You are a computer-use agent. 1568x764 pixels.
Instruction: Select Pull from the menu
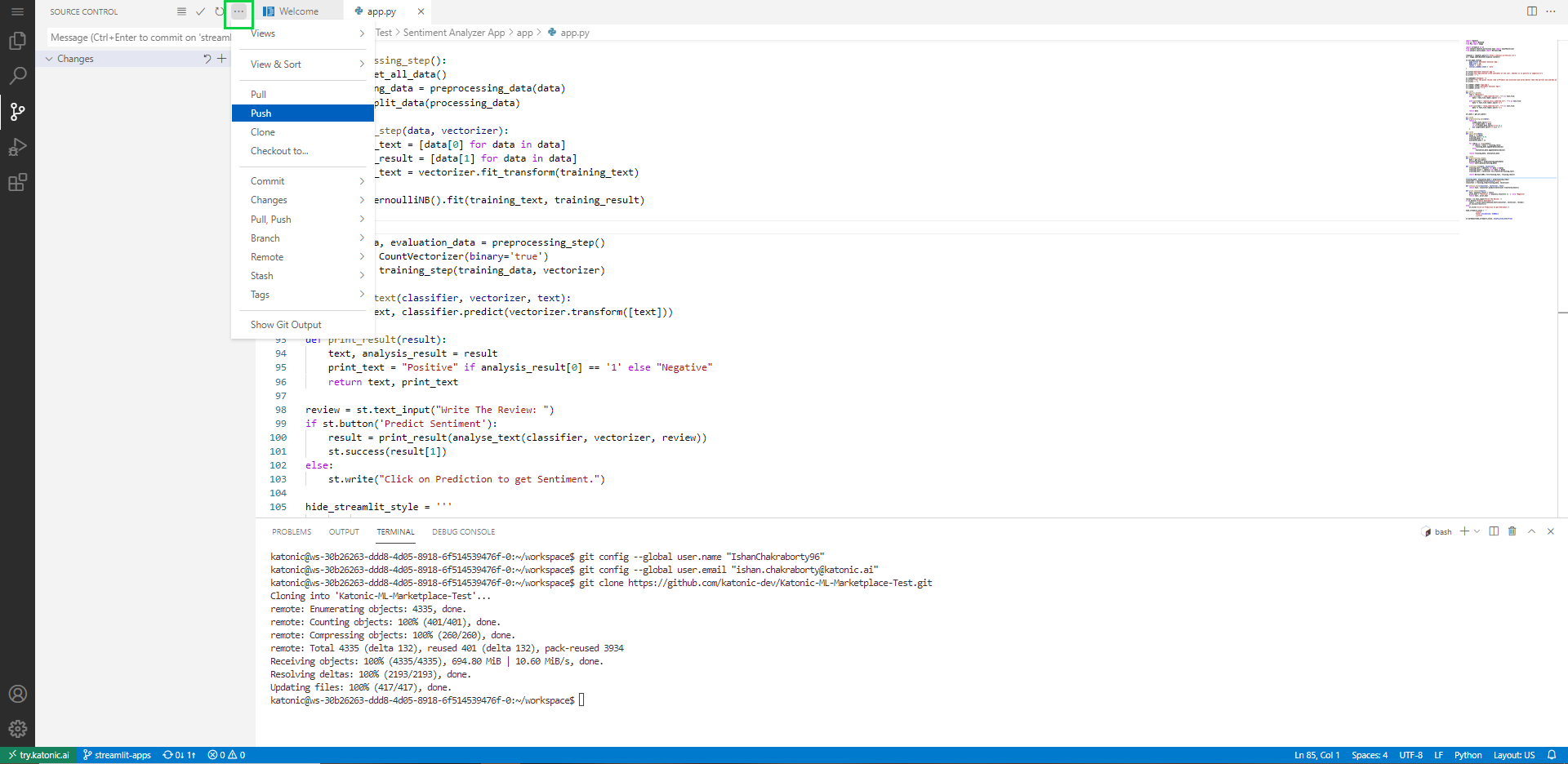[303, 95]
